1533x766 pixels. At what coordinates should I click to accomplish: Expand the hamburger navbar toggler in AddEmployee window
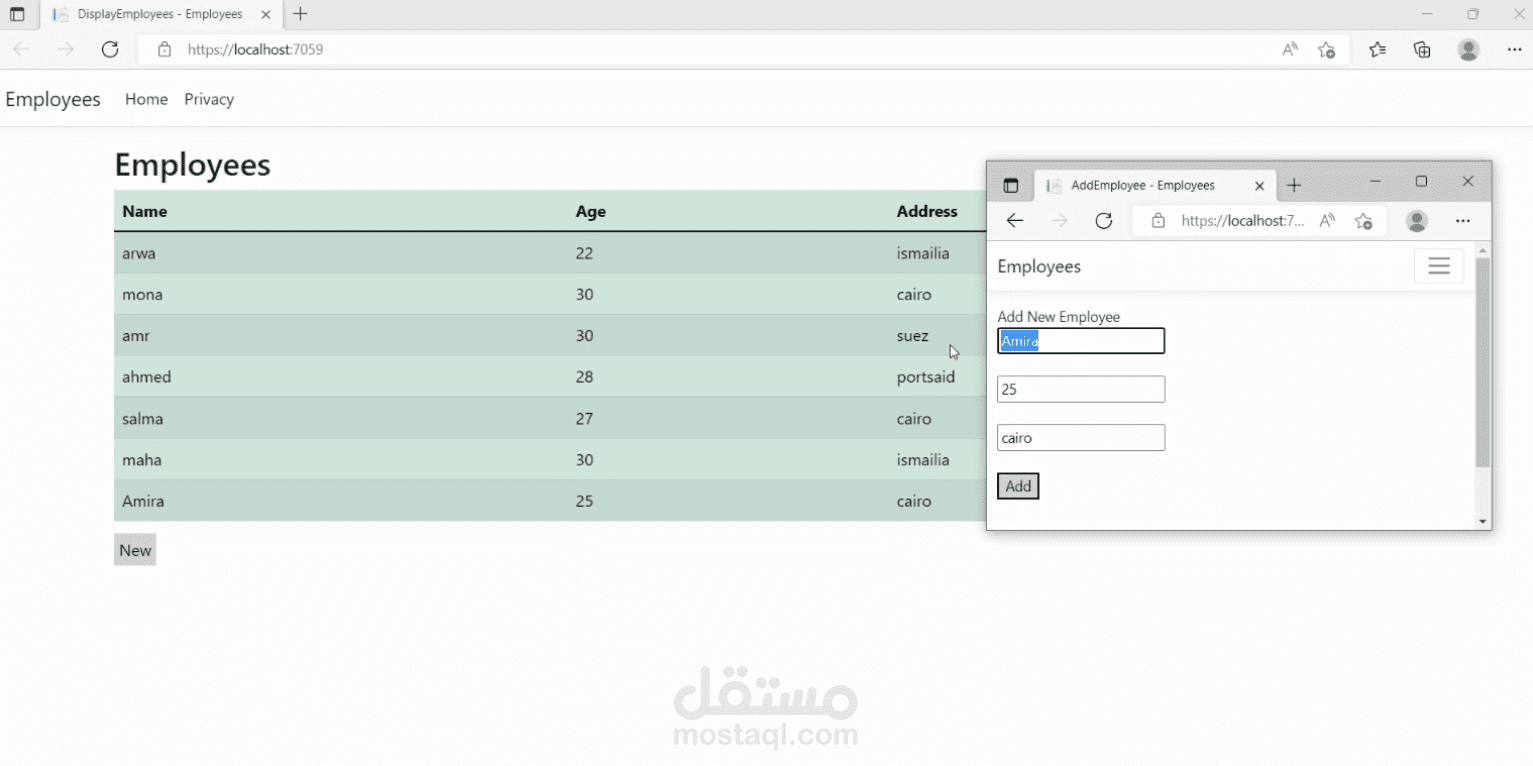pos(1439,266)
